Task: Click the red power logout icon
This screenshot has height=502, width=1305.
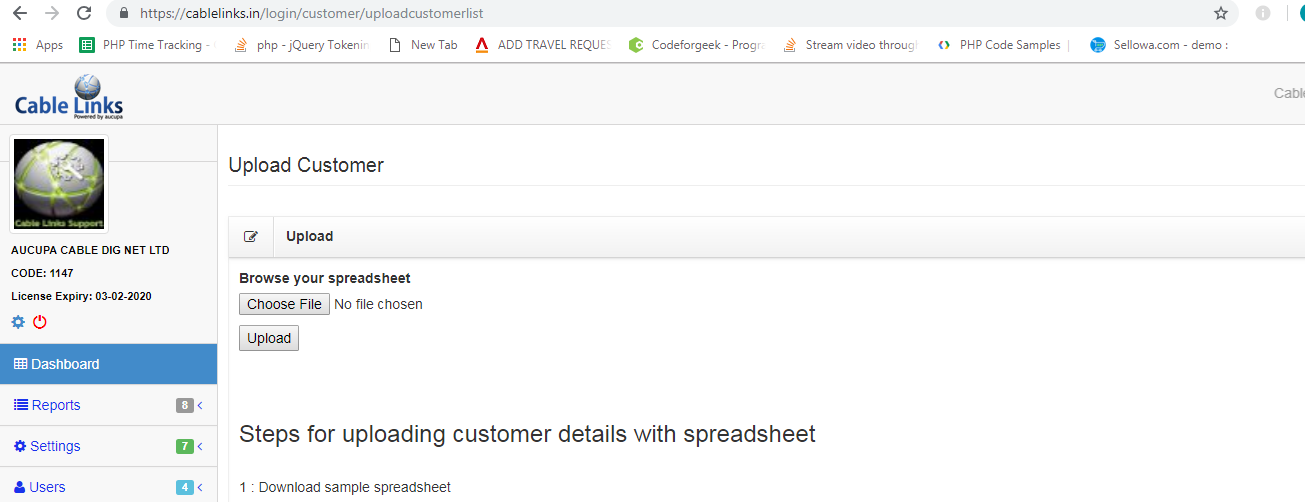Action: [x=40, y=322]
